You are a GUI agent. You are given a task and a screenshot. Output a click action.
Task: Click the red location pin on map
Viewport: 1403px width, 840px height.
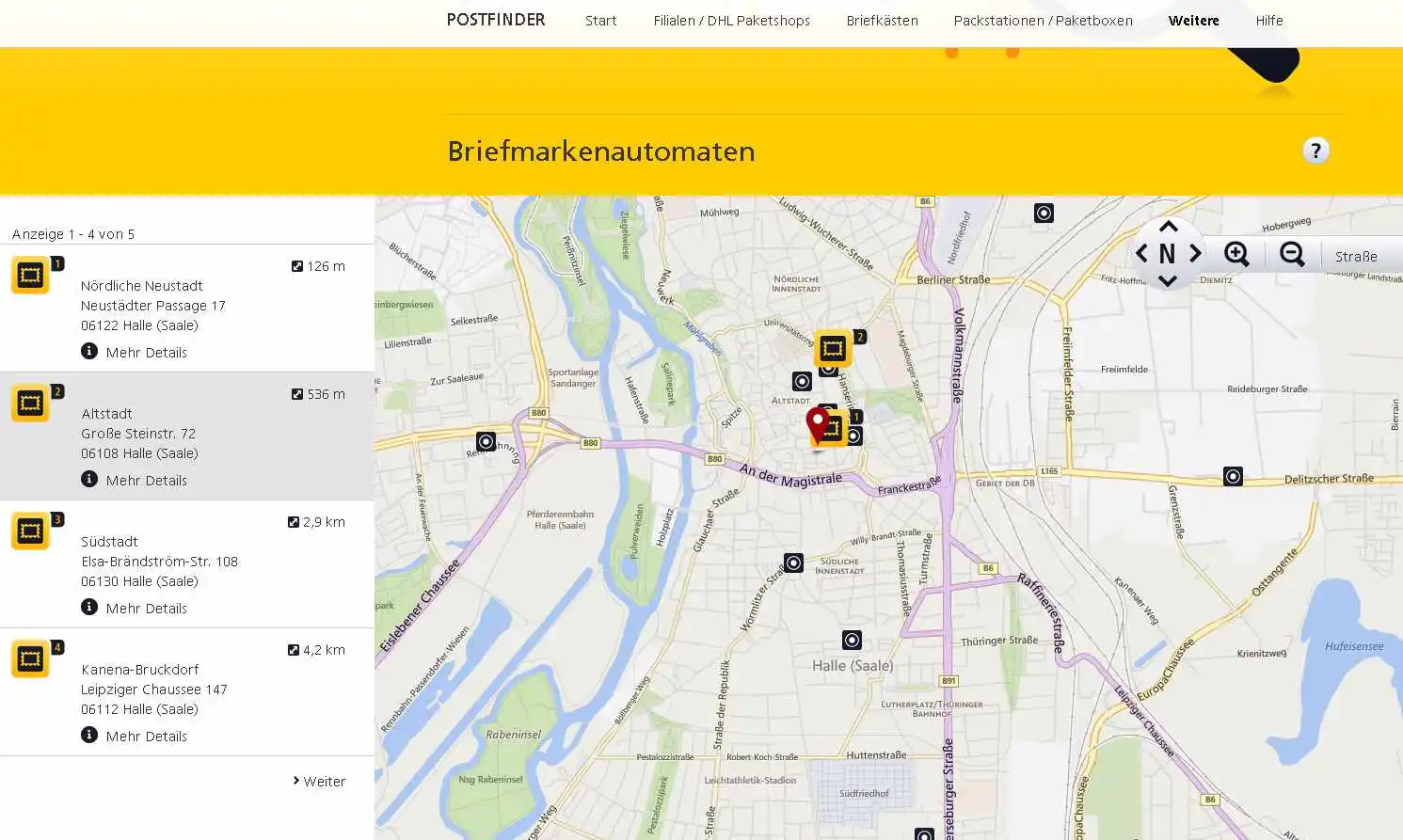[818, 422]
